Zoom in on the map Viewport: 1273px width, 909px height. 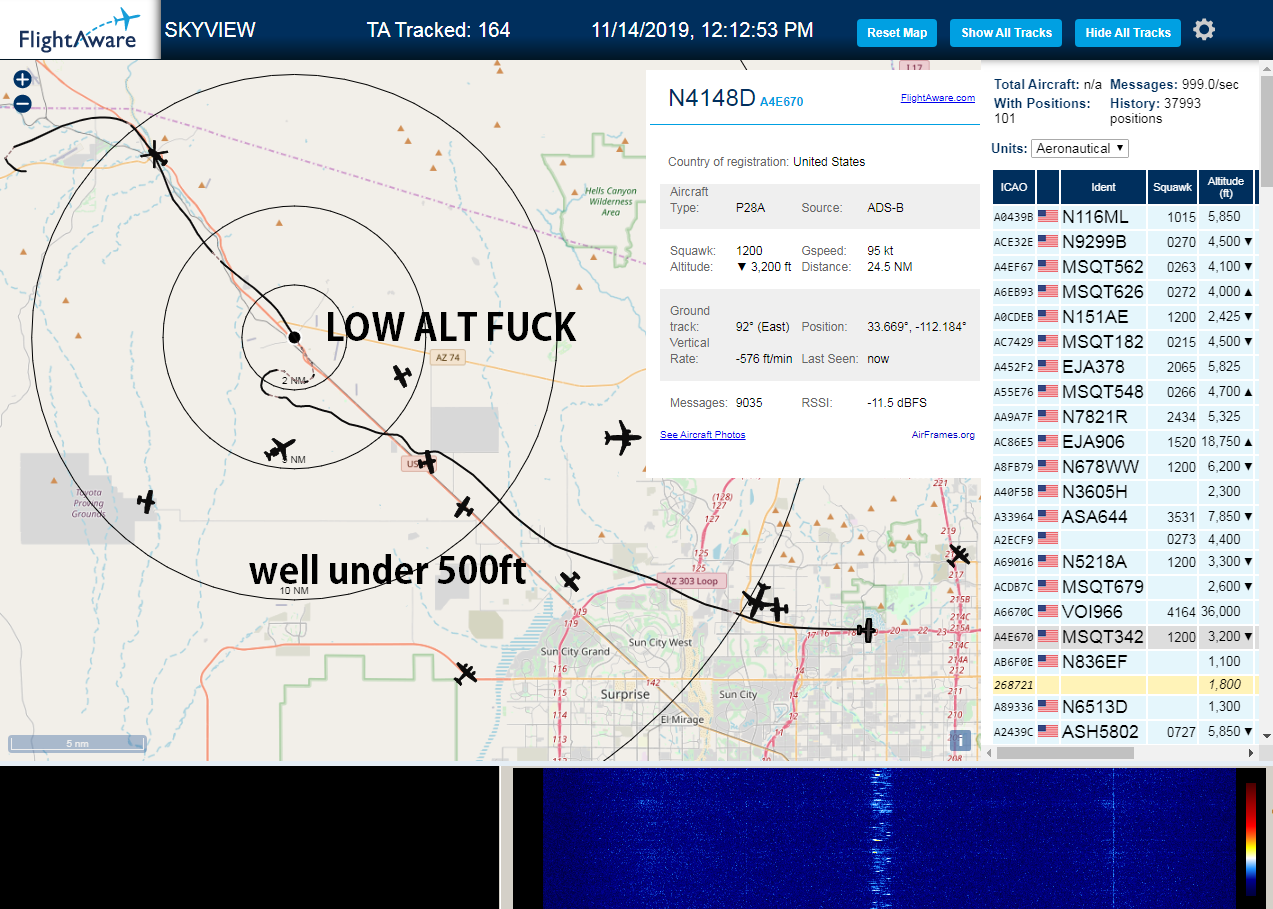coord(22,80)
